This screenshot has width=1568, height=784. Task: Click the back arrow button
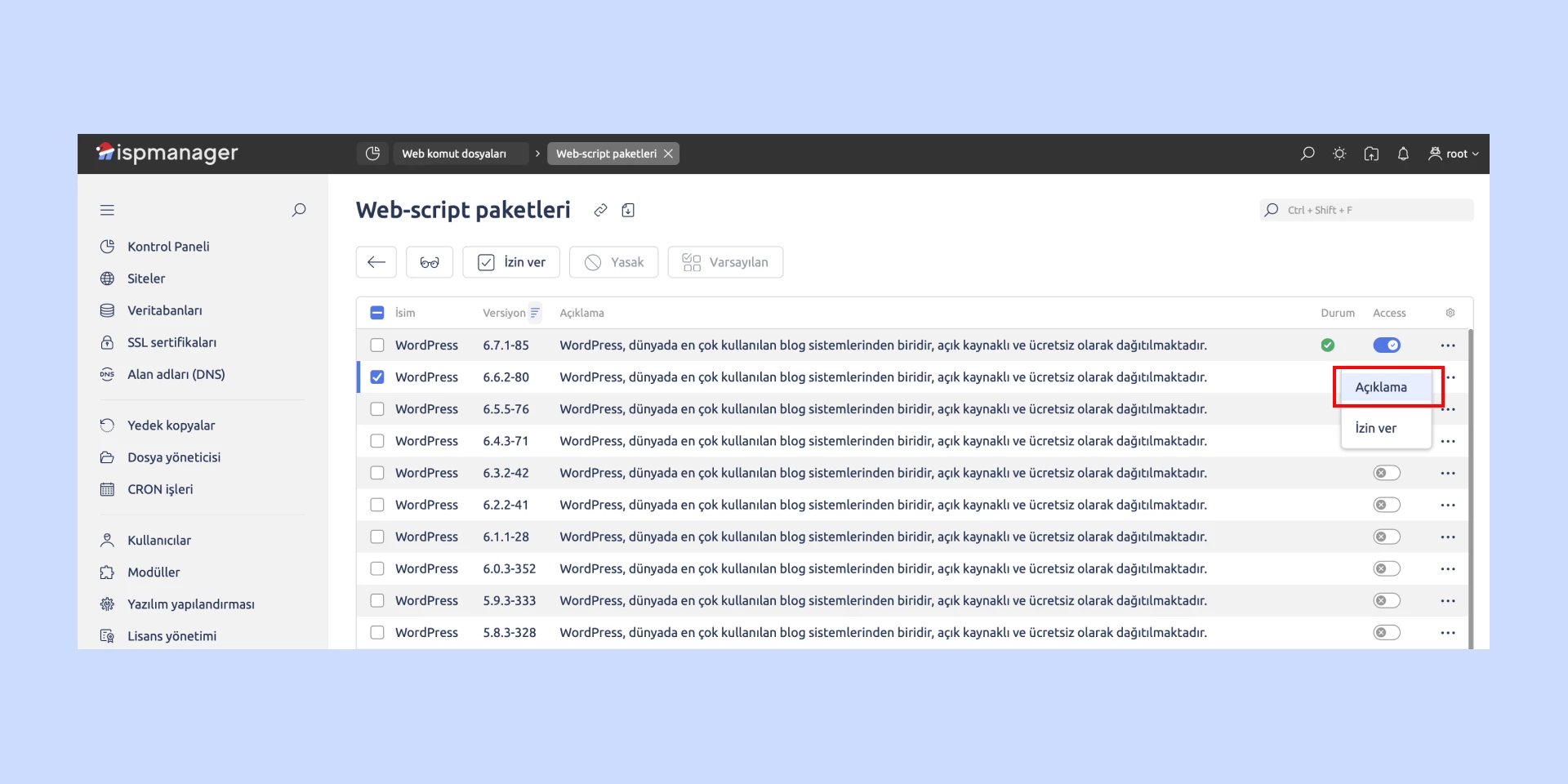click(x=376, y=262)
